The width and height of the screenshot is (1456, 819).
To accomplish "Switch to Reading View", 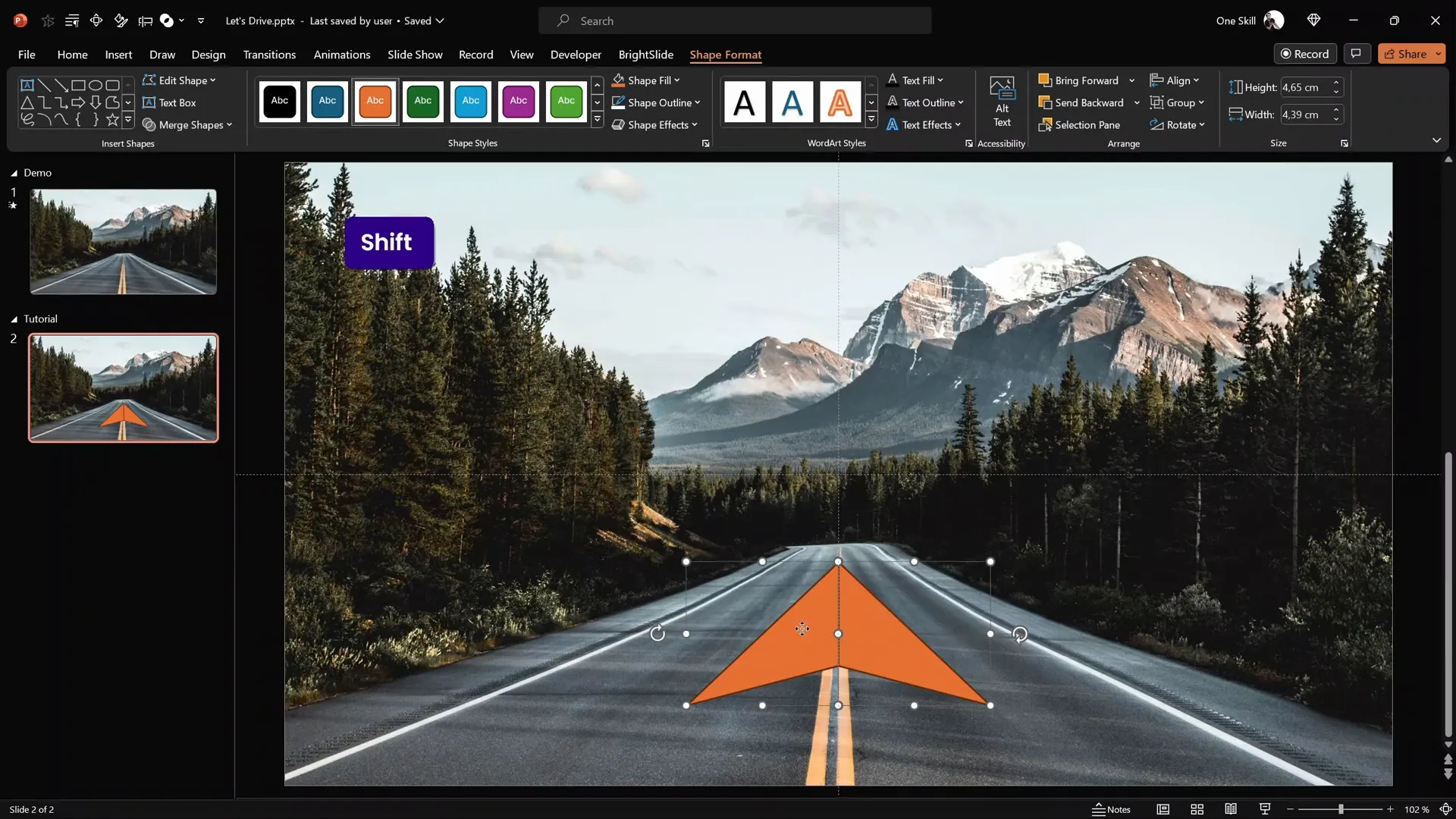I will coord(1231,809).
